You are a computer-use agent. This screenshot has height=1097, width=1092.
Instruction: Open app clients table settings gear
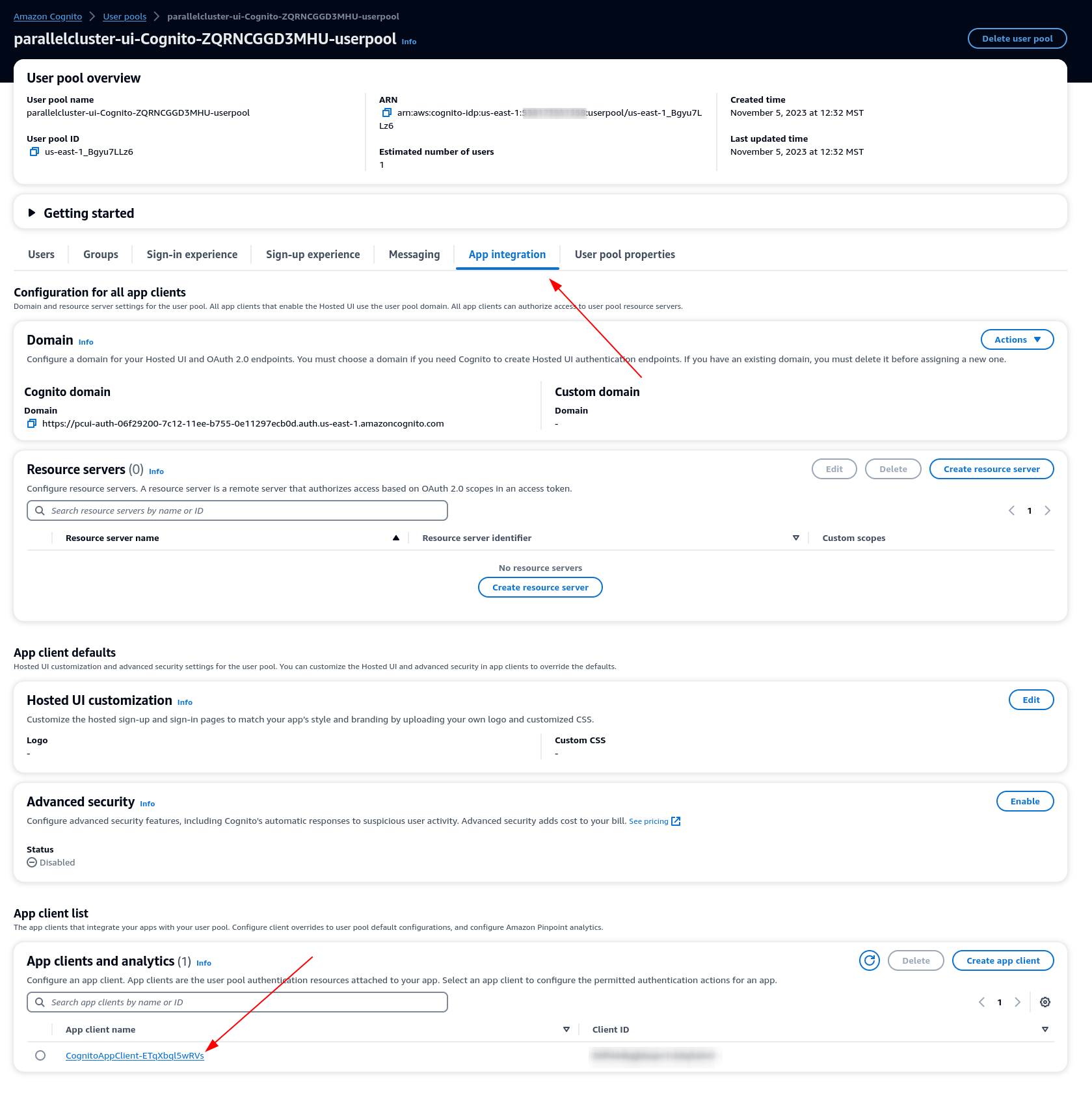1045,1002
